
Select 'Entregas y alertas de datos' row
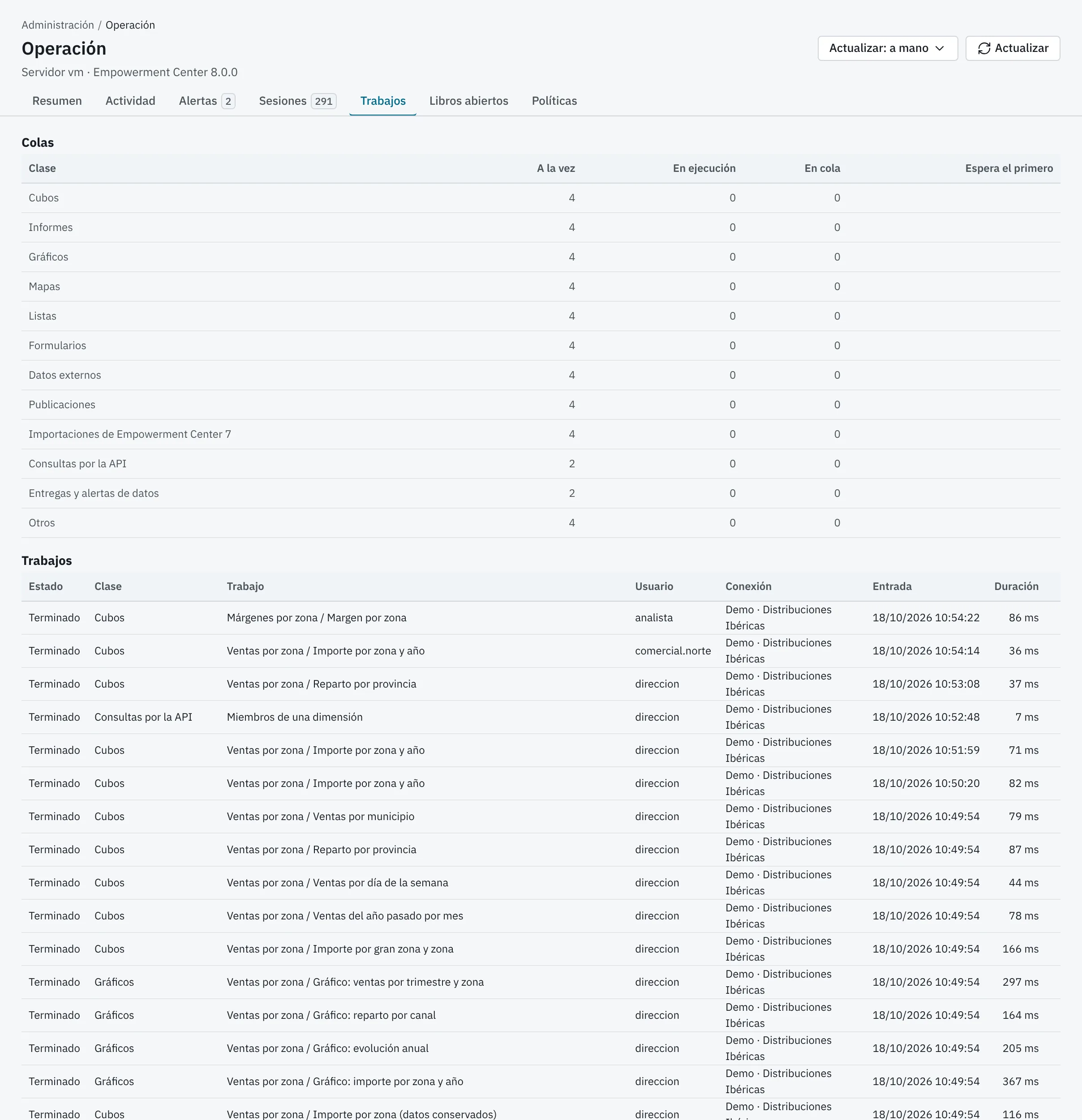541,494
